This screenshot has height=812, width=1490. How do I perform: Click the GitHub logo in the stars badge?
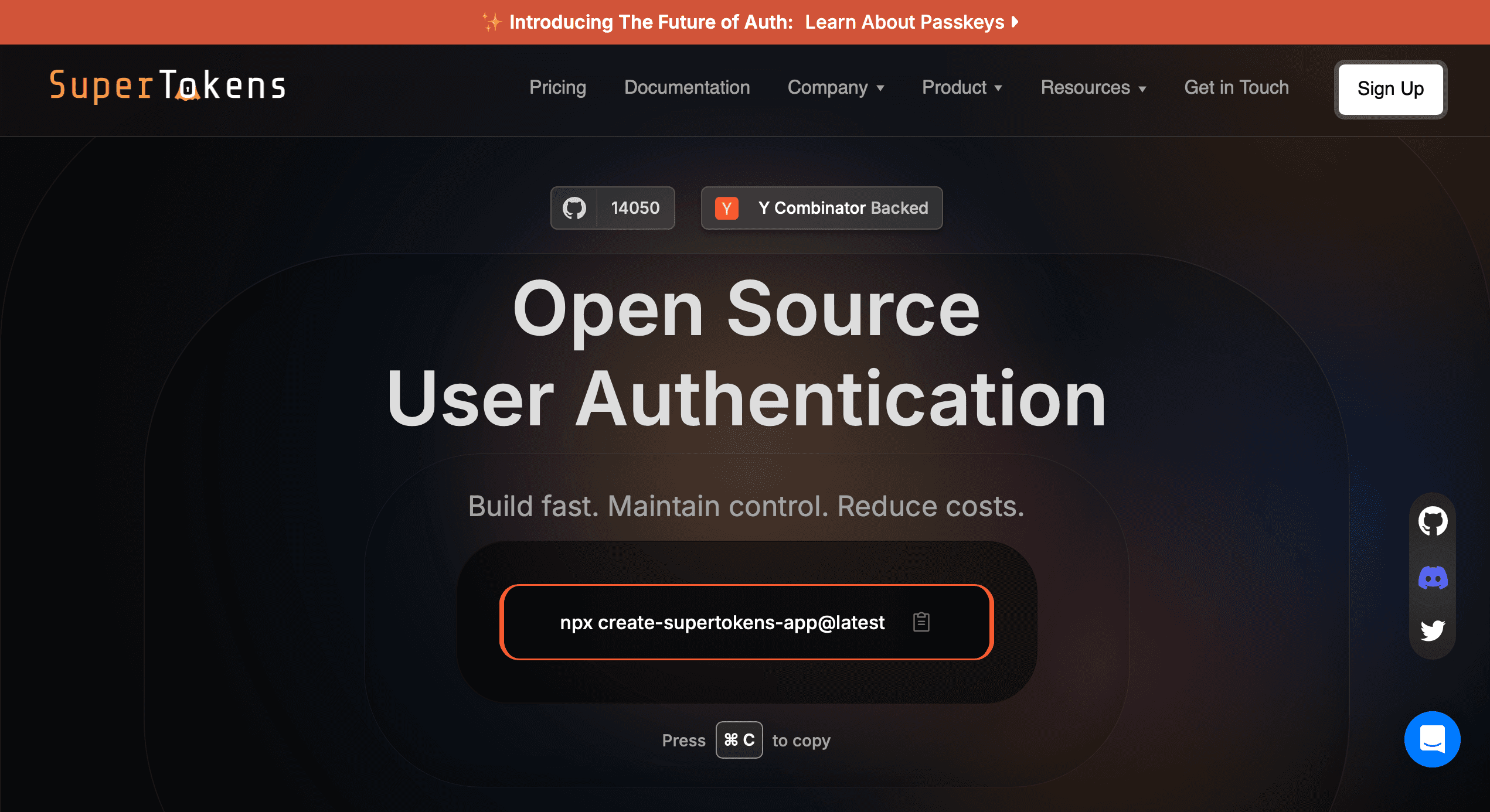574,208
